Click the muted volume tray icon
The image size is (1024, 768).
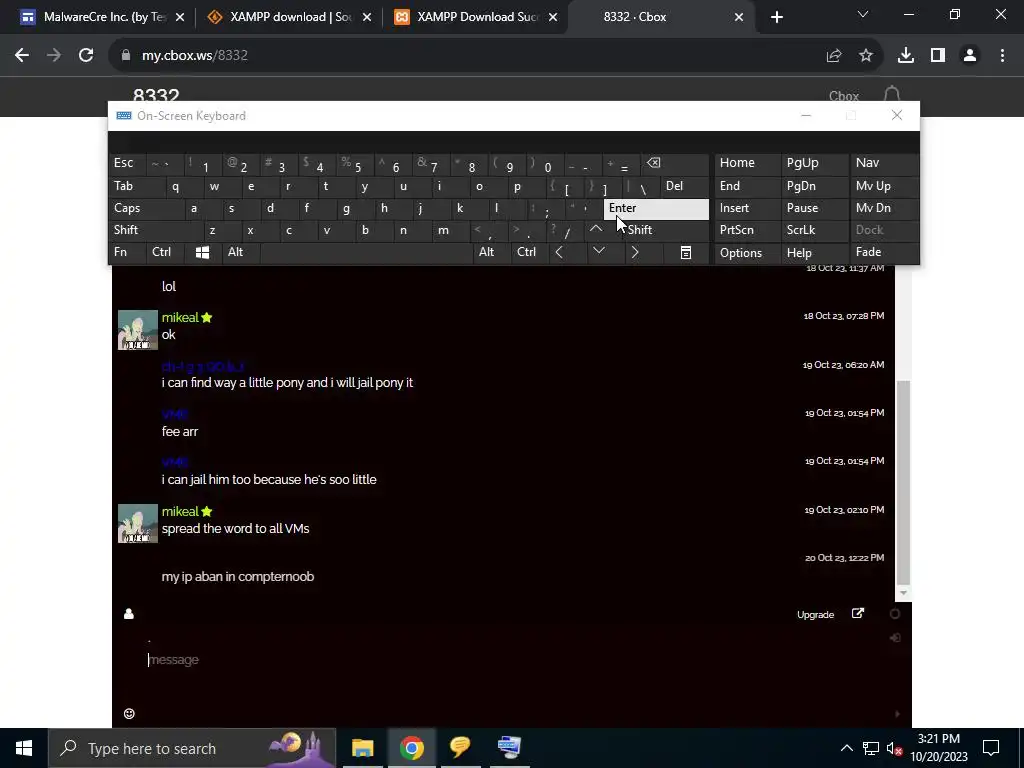894,748
